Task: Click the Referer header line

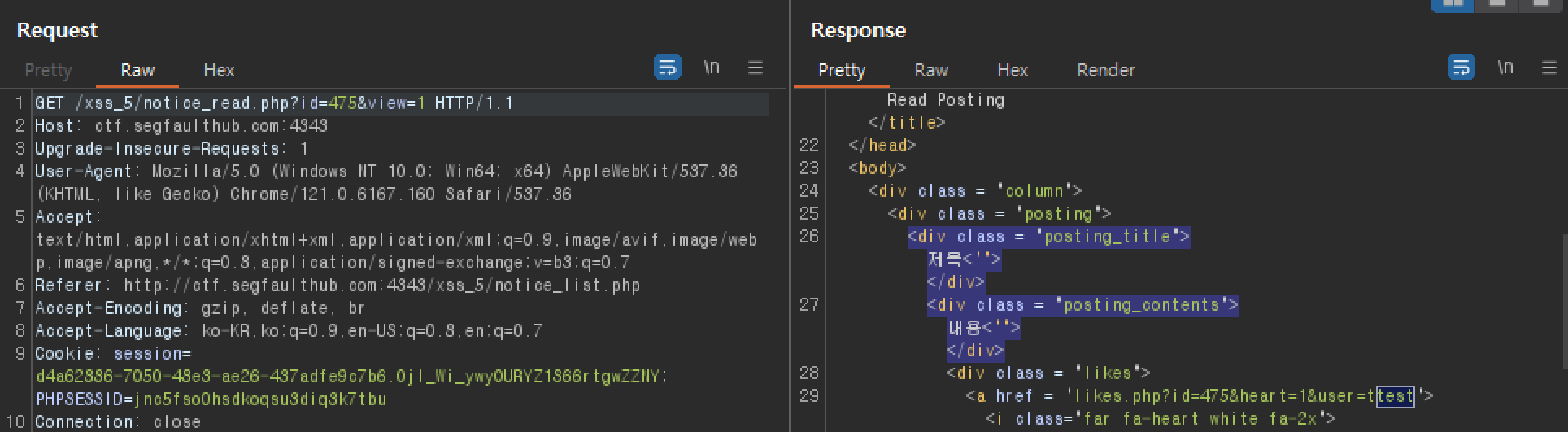Action: pyautogui.click(x=338, y=286)
